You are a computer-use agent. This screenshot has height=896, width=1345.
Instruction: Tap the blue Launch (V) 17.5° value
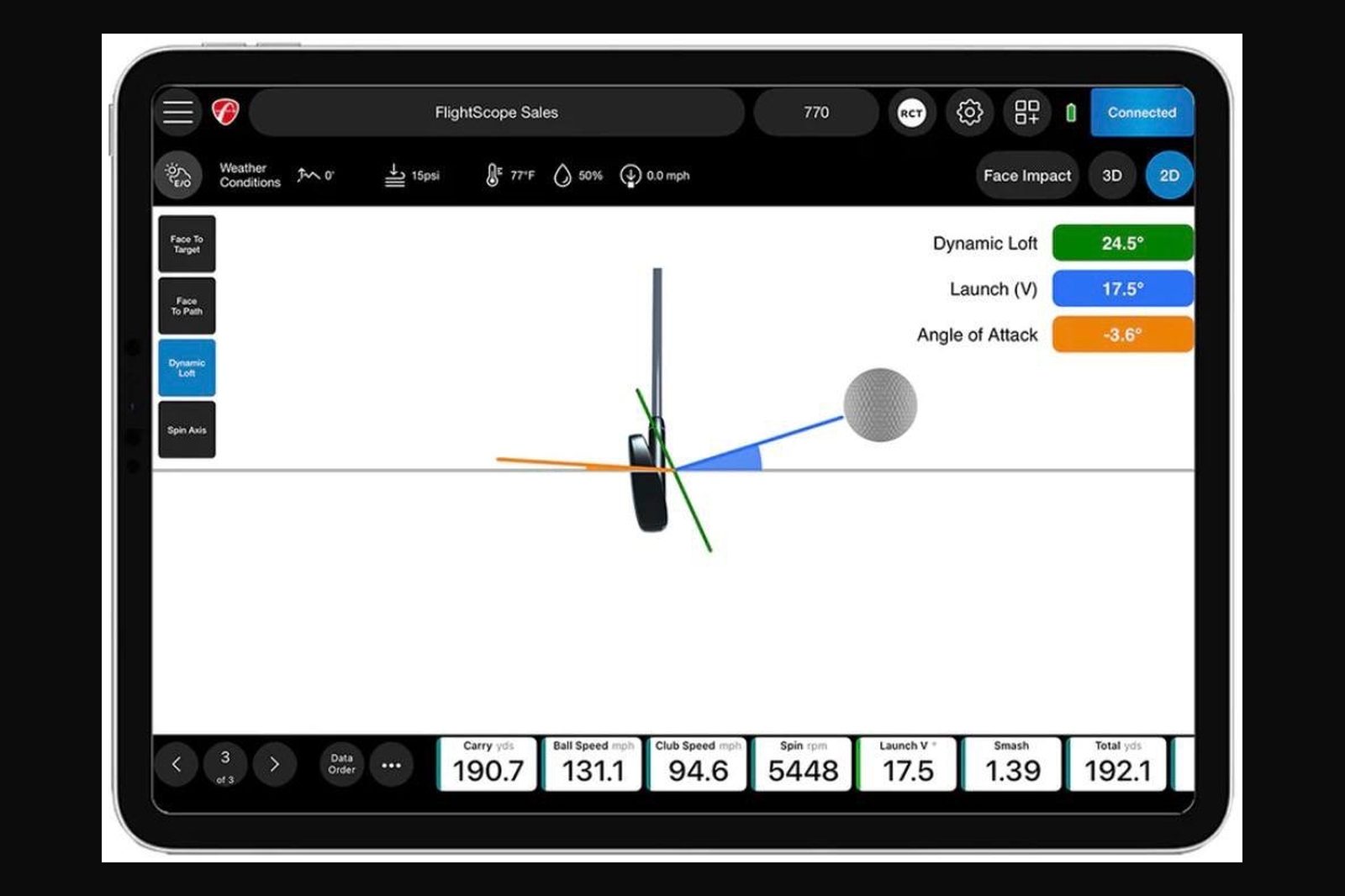tap(1123, 289)
